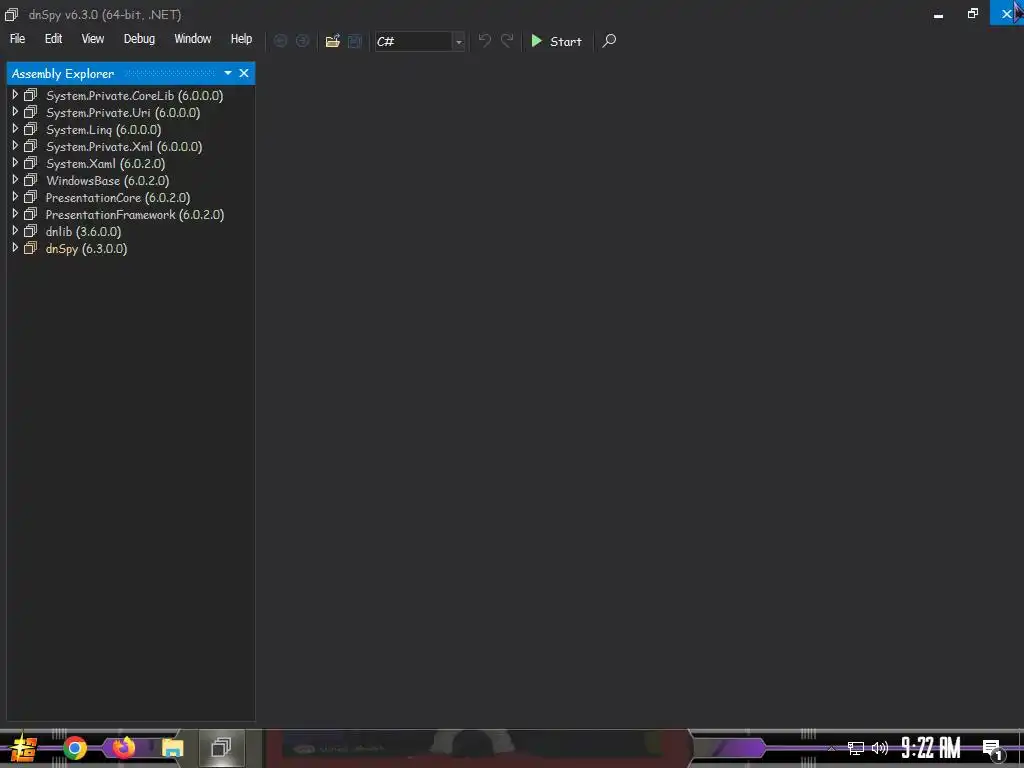Expand the dnlib node
Viewport: 1024px width, 768px height.
click(15, 231)
